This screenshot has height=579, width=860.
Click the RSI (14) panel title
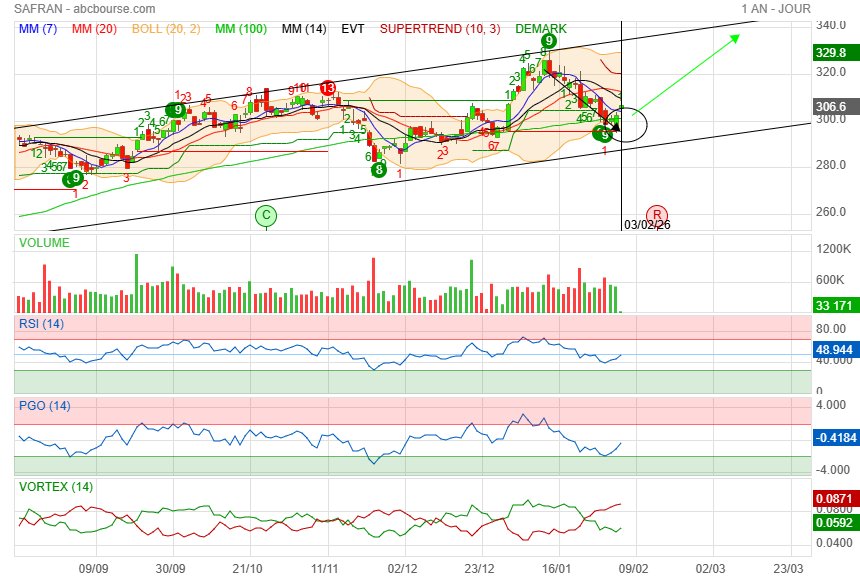pos(42,324)
